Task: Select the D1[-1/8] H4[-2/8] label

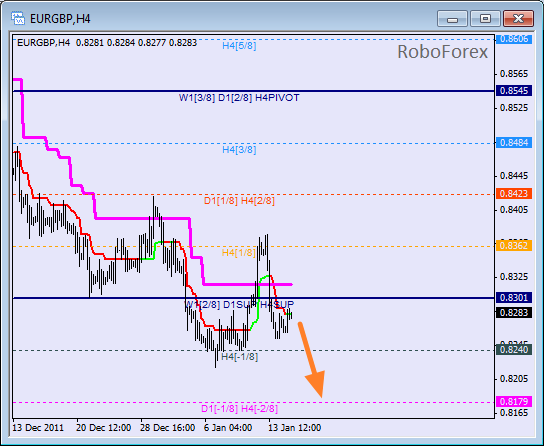Action: [240, 409]
